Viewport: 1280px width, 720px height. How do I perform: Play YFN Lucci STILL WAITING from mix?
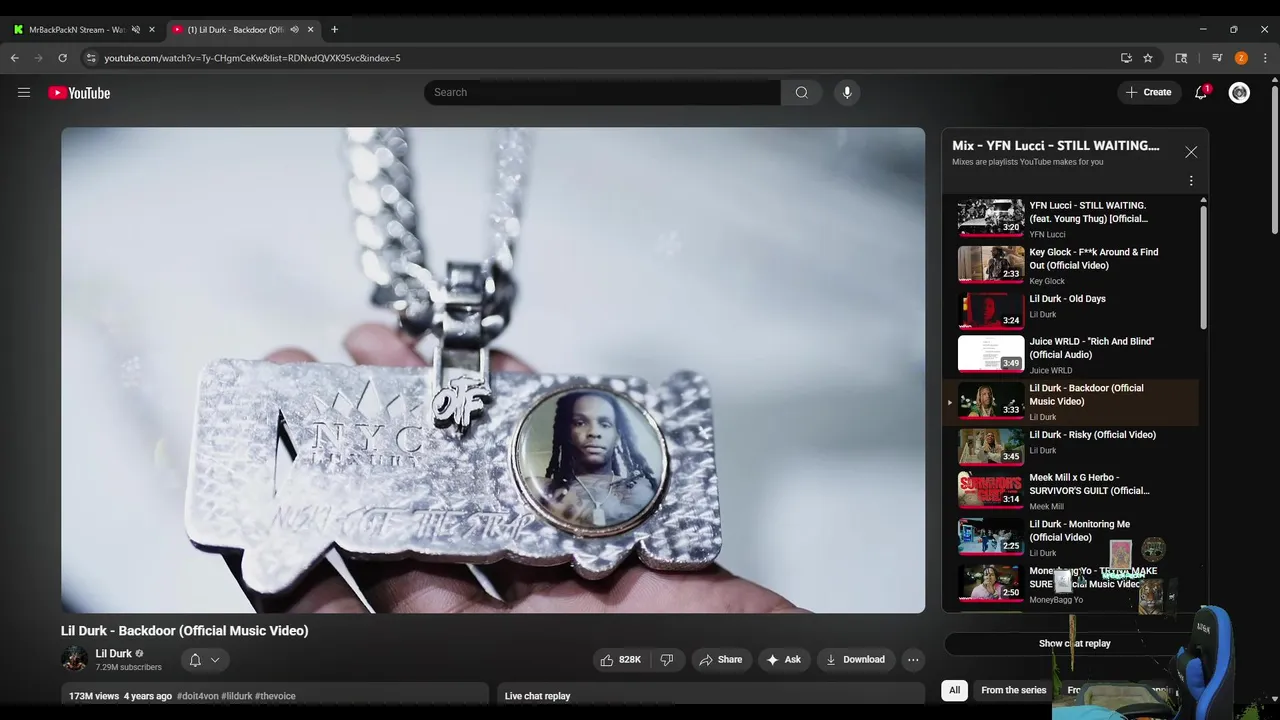coord(1070,217)
